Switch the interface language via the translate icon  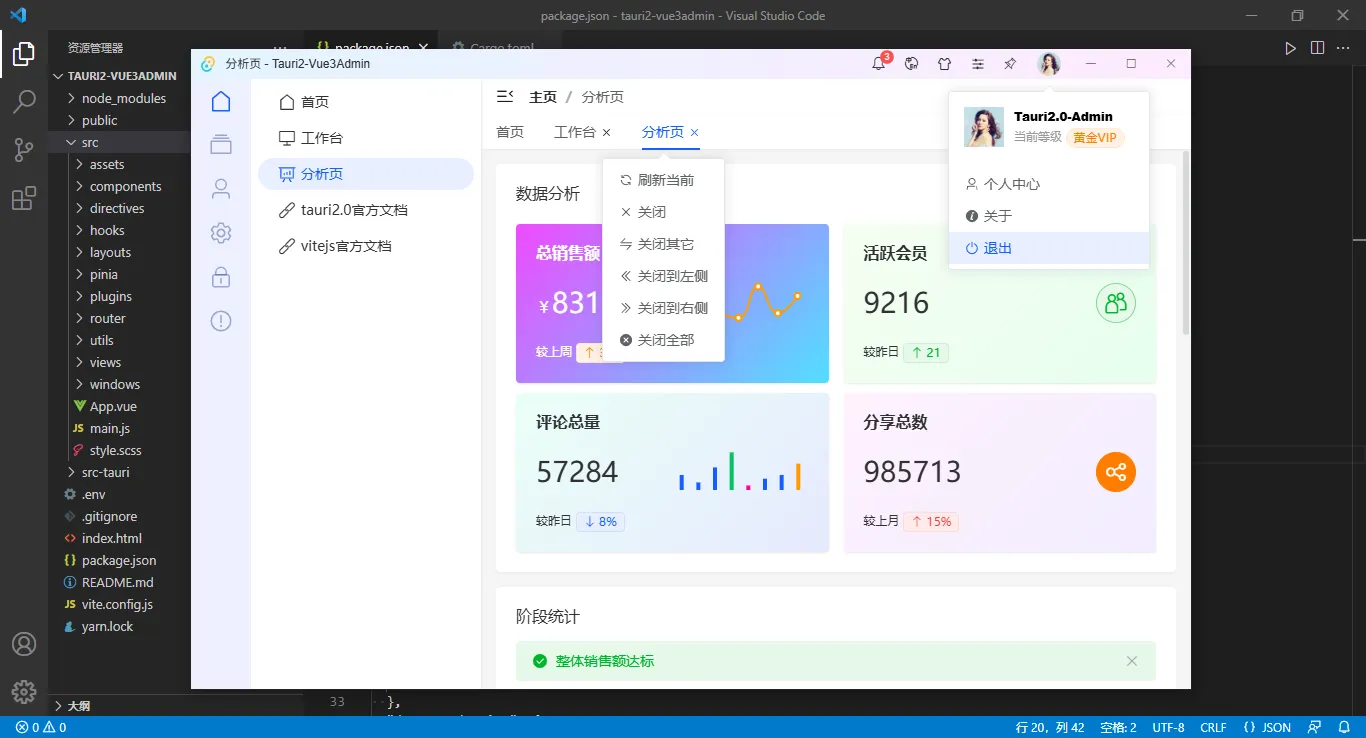911,63
